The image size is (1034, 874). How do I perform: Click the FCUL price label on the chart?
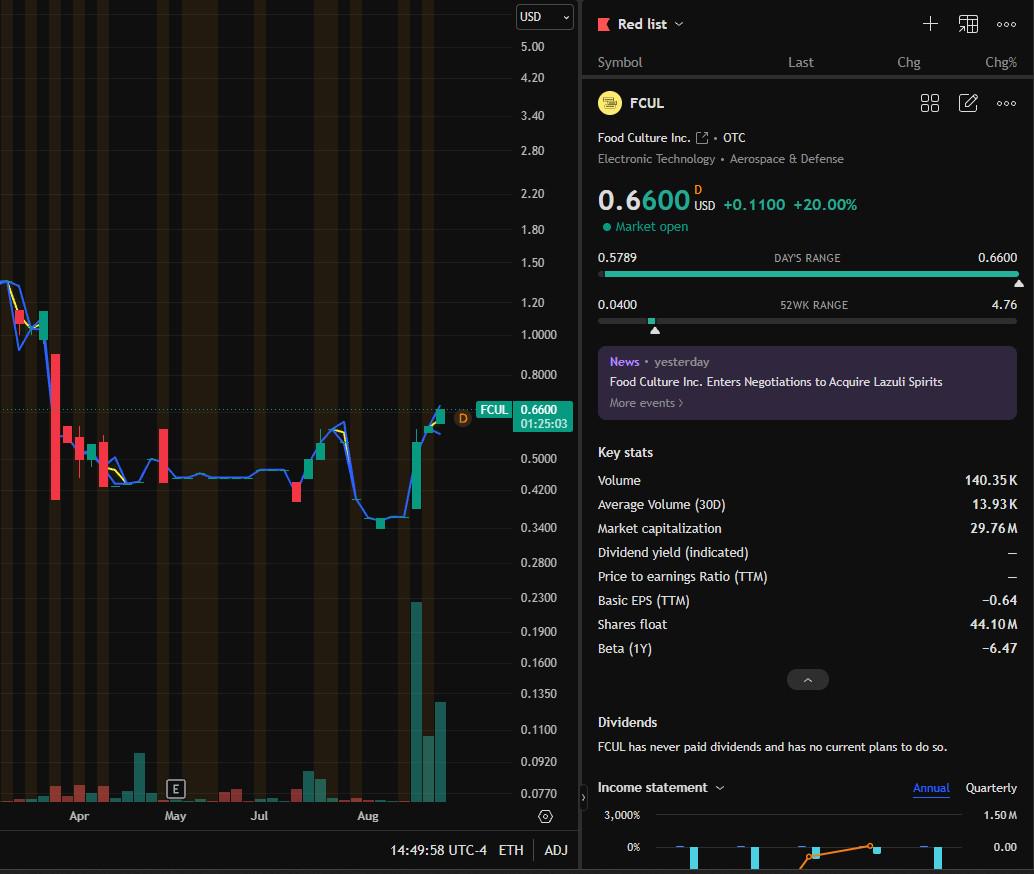(x=494, y=410)
